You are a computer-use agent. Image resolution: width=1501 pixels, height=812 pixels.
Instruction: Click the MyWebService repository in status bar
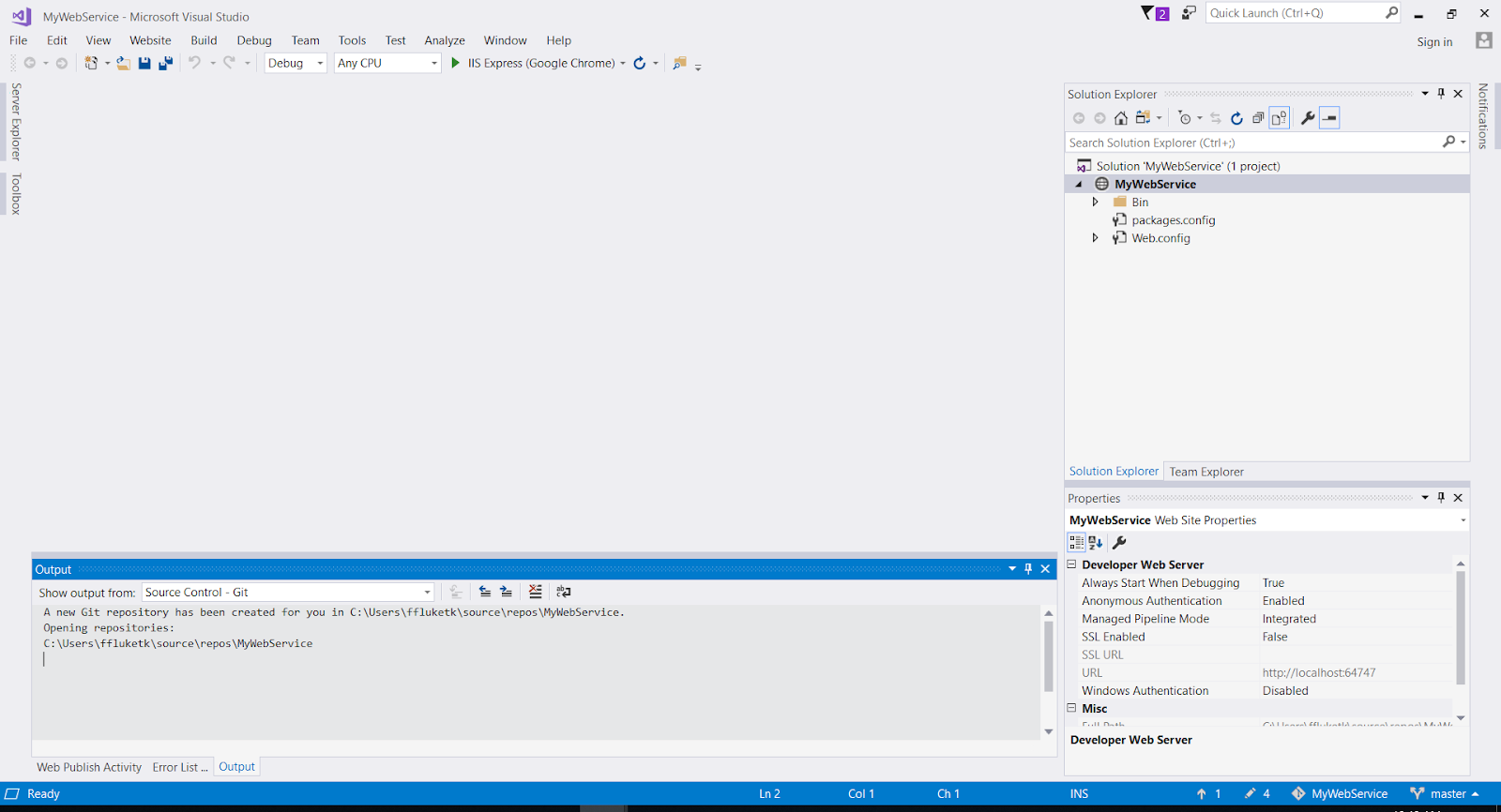click(1340, 794)
